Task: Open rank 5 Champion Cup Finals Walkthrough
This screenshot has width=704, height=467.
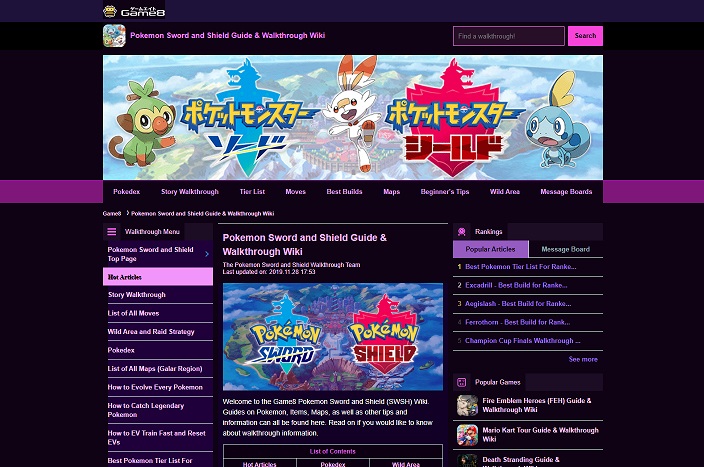Action: pos(523,341)
